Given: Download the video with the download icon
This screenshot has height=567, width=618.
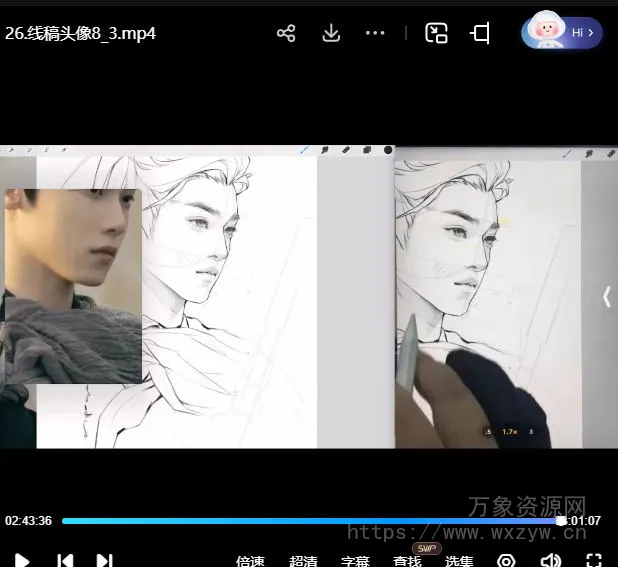Looking at the screenshot, I should [331, 33].
